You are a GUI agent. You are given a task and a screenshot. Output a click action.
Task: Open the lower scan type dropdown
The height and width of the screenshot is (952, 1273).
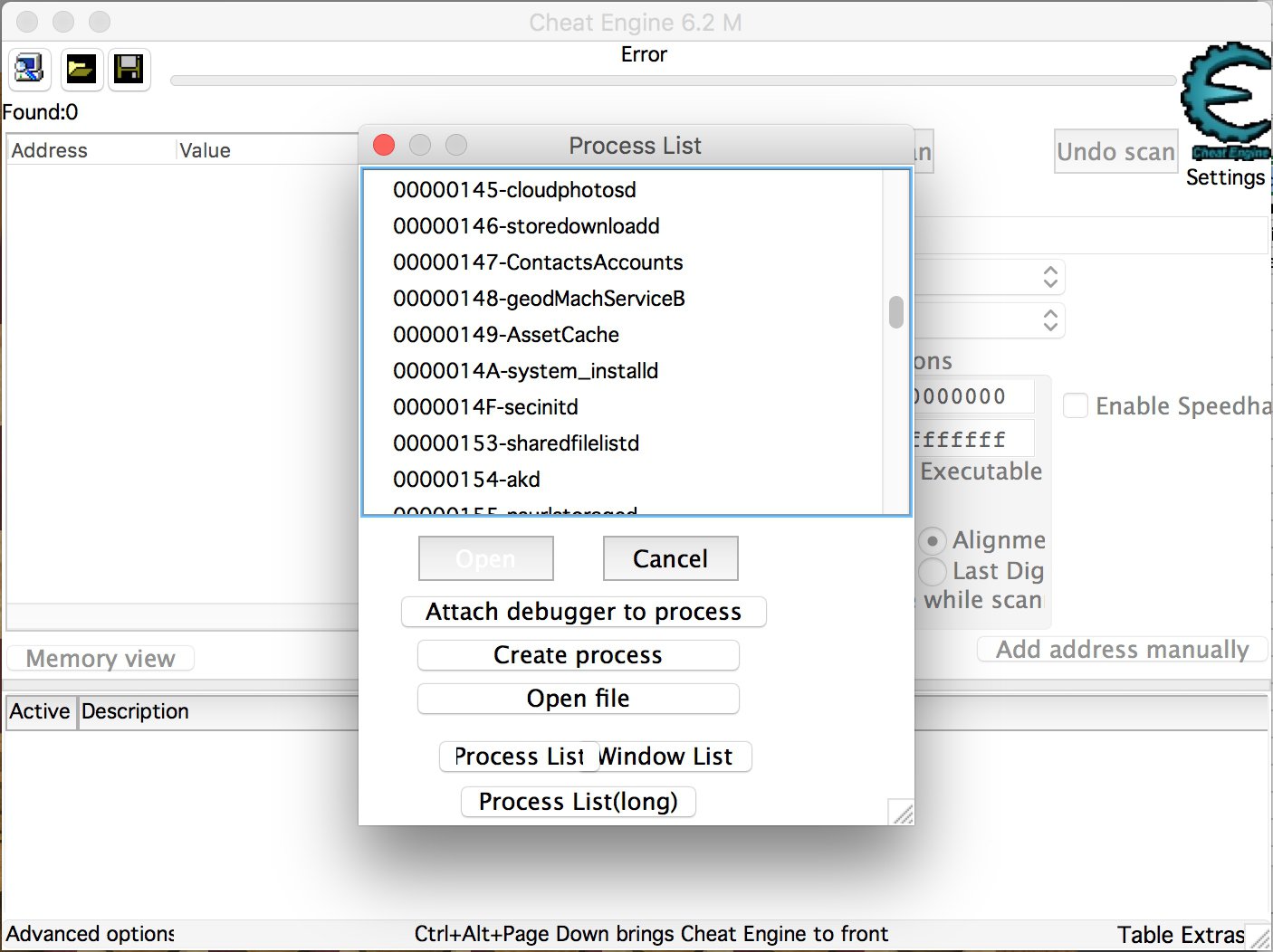[x=1049, y=320]
